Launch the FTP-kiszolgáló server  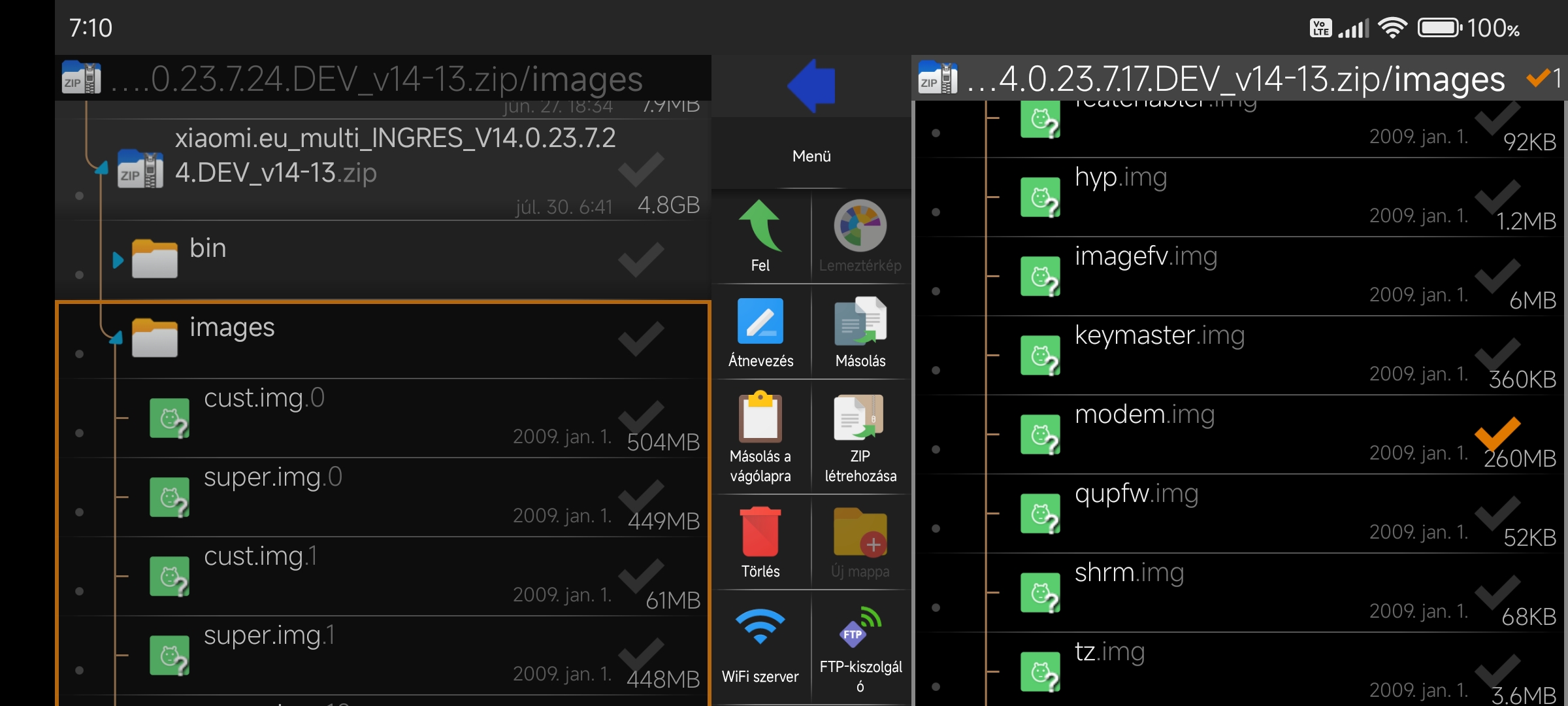(x=860, y=647)
